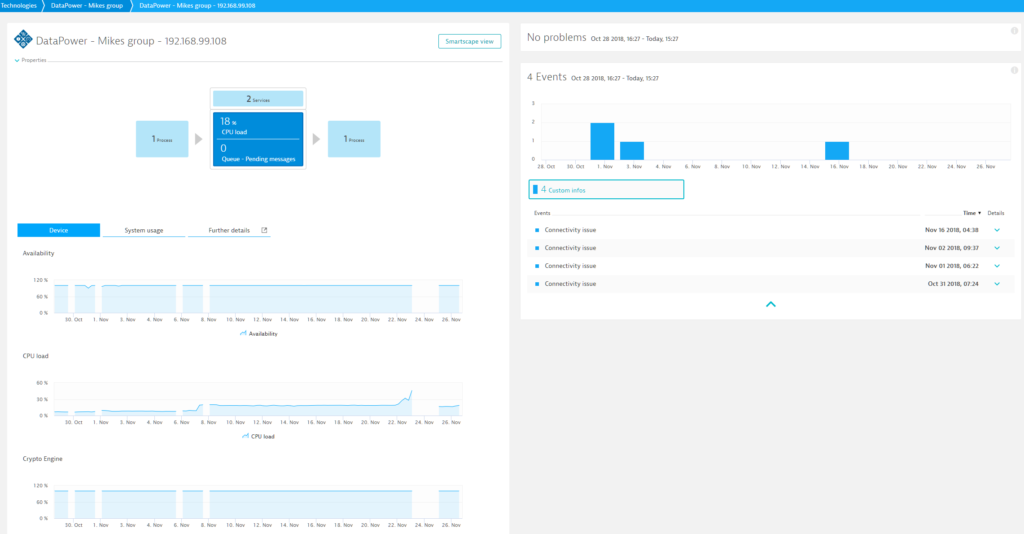1024x534 pixels.
Task: Switch to System usage tab
Action: [x=144, y=230]
